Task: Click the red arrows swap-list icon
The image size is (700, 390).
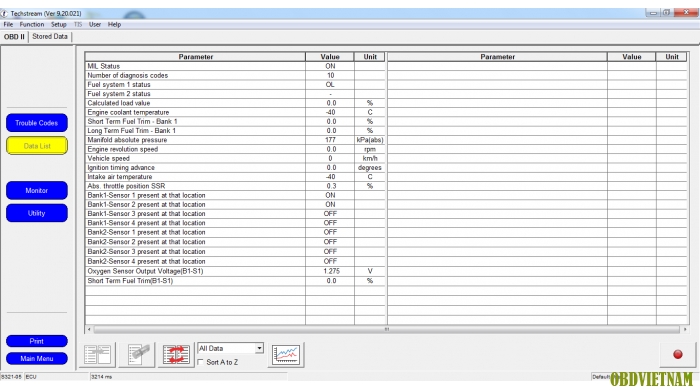Action: (176, 355)
